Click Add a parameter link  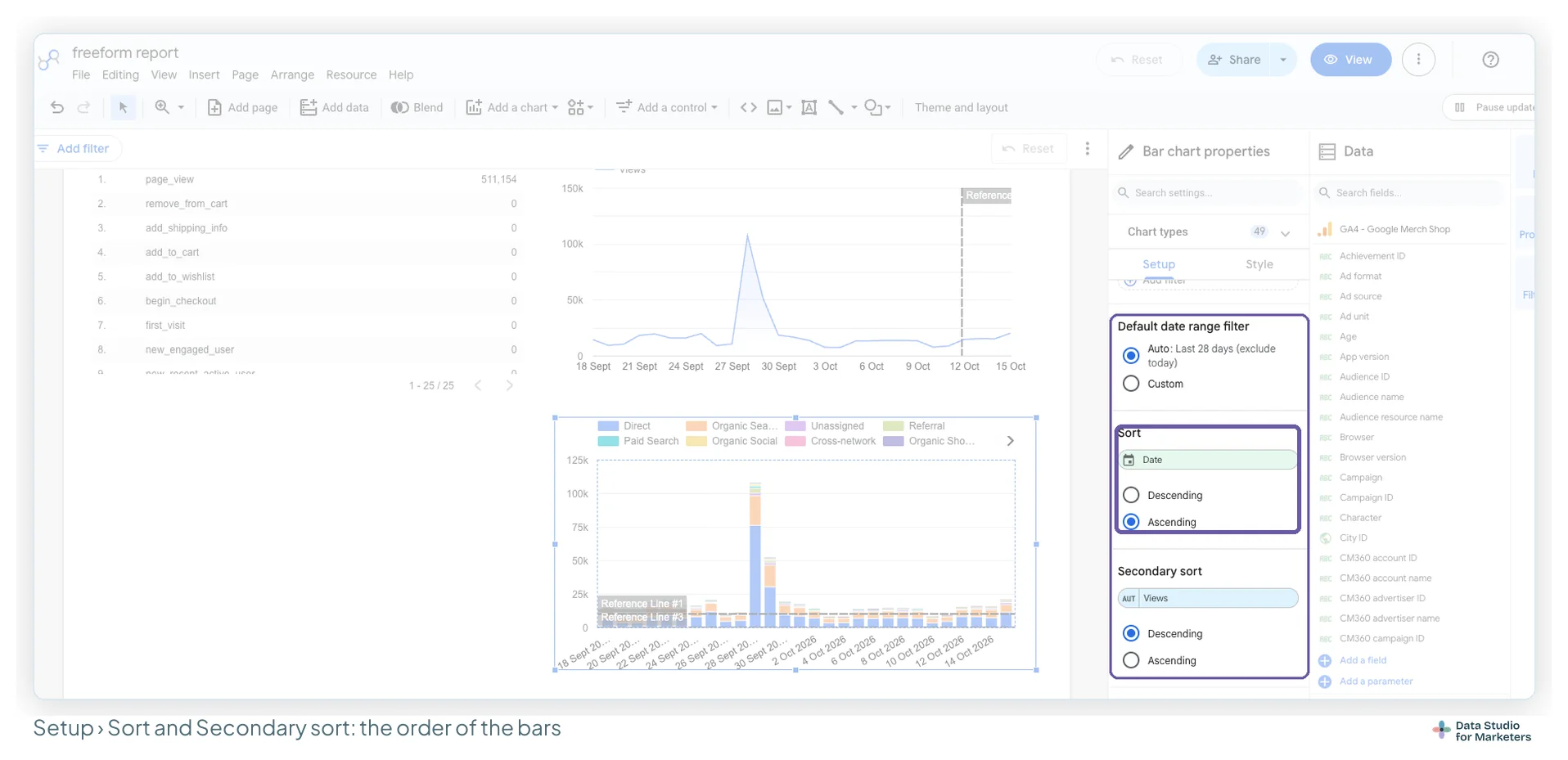pos(1376,681)
